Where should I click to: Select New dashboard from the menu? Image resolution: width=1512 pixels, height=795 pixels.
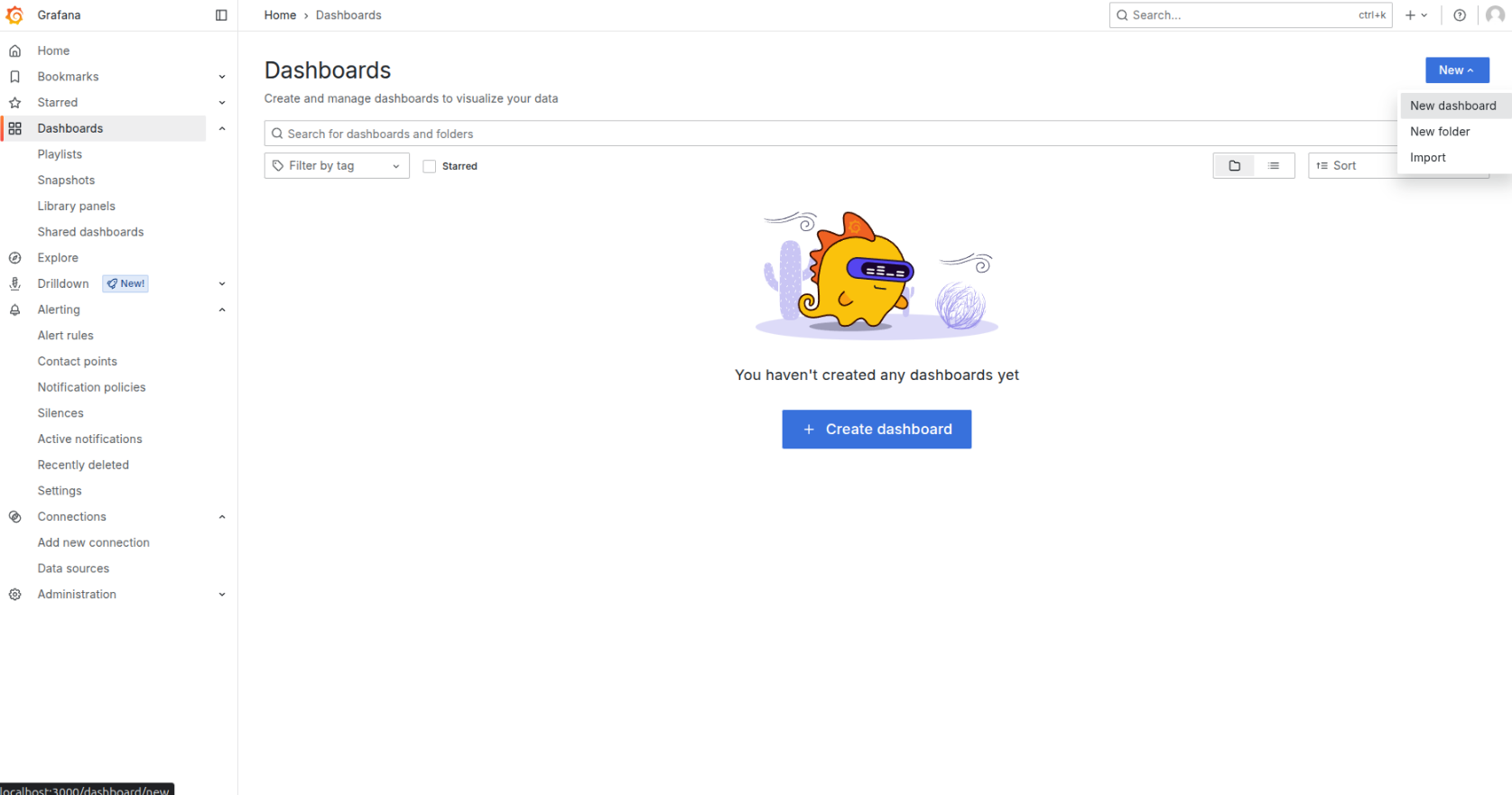click(1453, 106)
